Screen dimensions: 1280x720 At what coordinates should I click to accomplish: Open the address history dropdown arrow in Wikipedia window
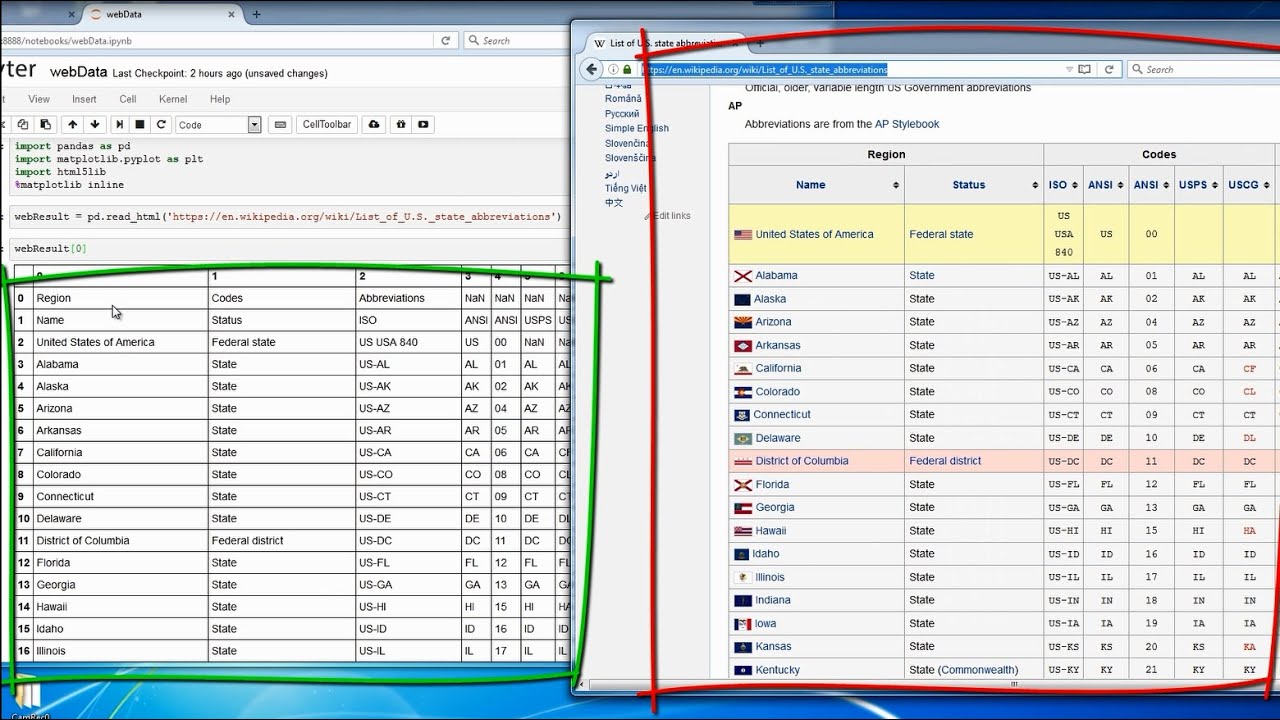click(x=1069, y=70)
